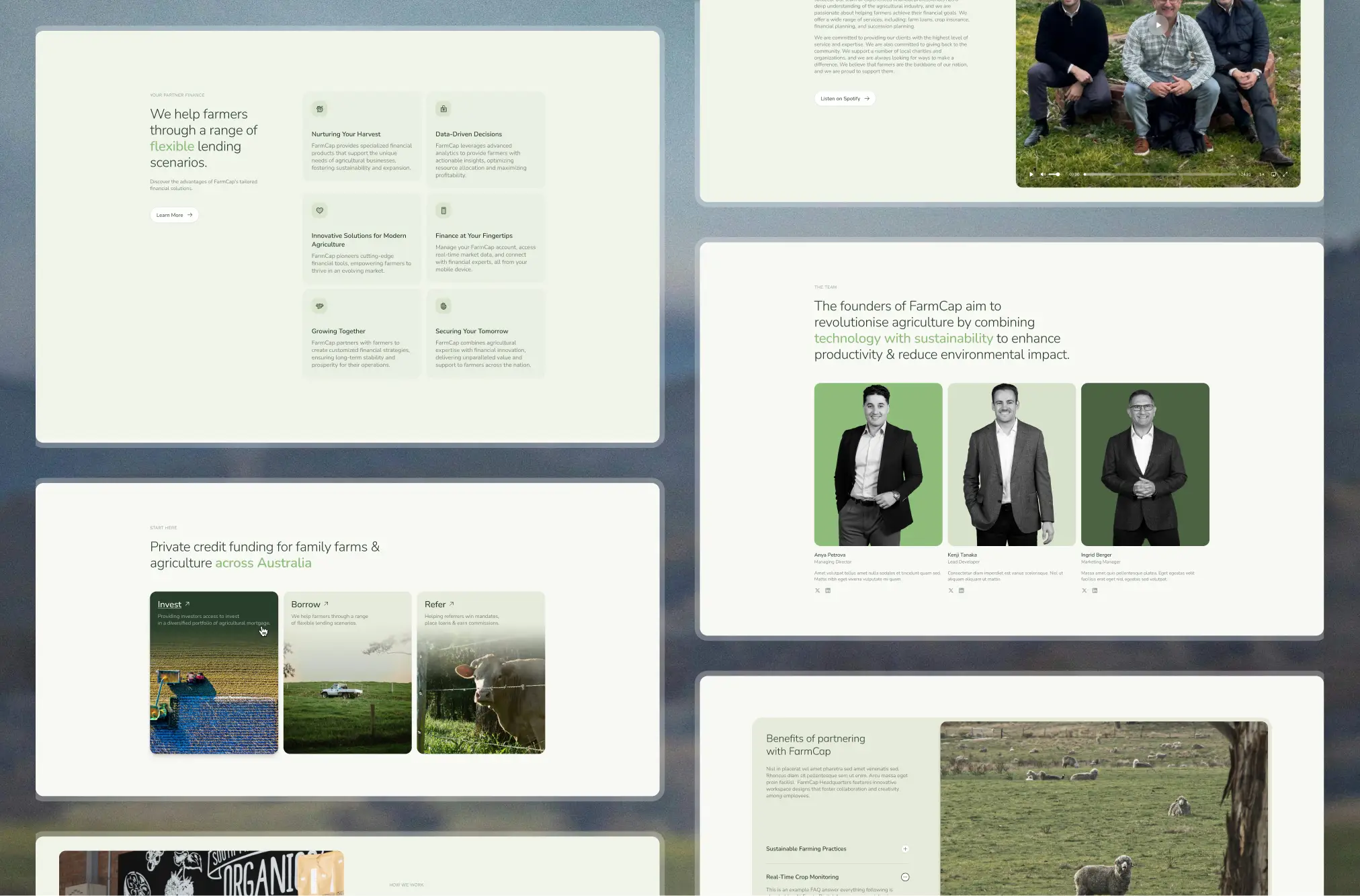Collapse Real-Time Crop Monitoring accordion
Image resolution: width=1360 pixels, height=896 pixels.
pos(905,877)
